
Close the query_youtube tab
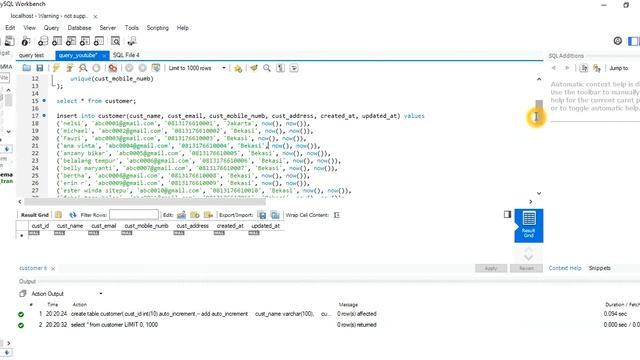(x=104, y=56)
